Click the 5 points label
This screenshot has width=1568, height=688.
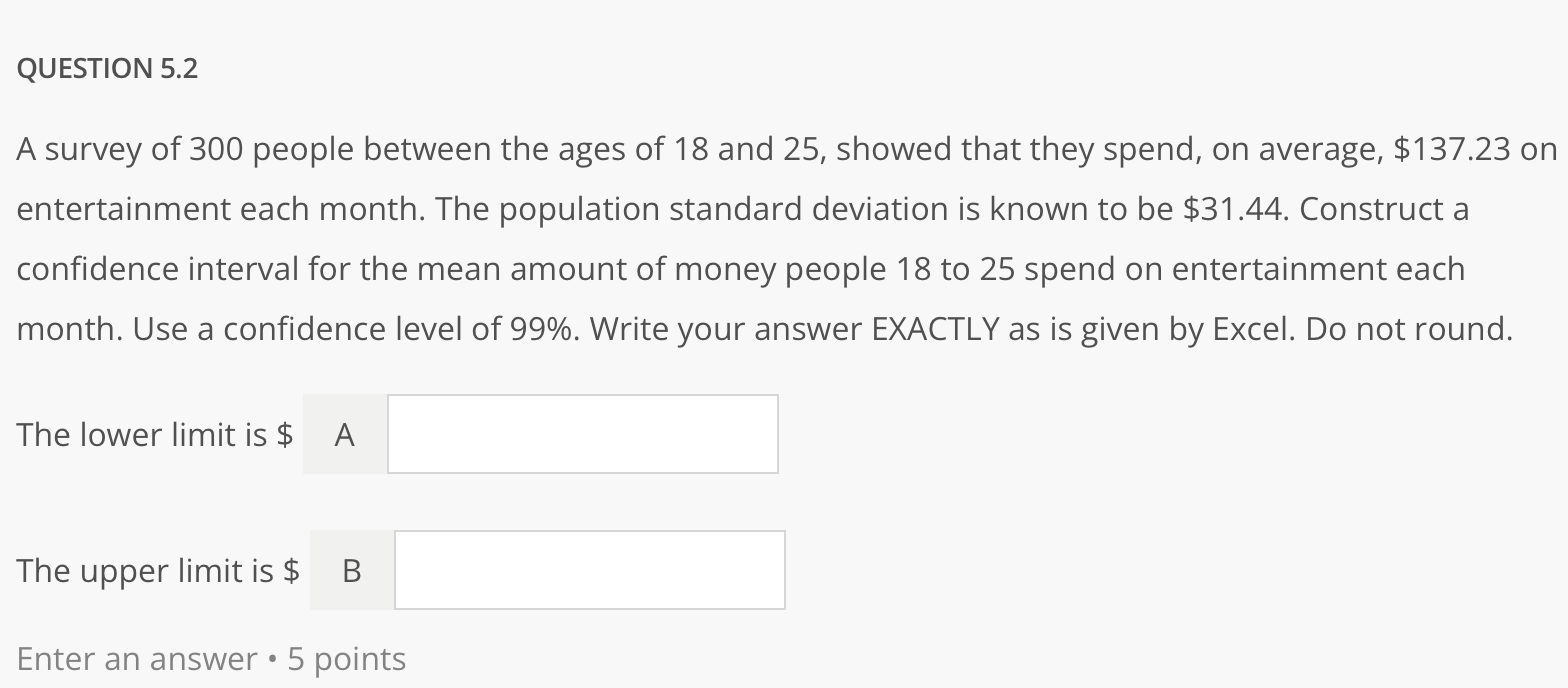(x=345, y=658)
